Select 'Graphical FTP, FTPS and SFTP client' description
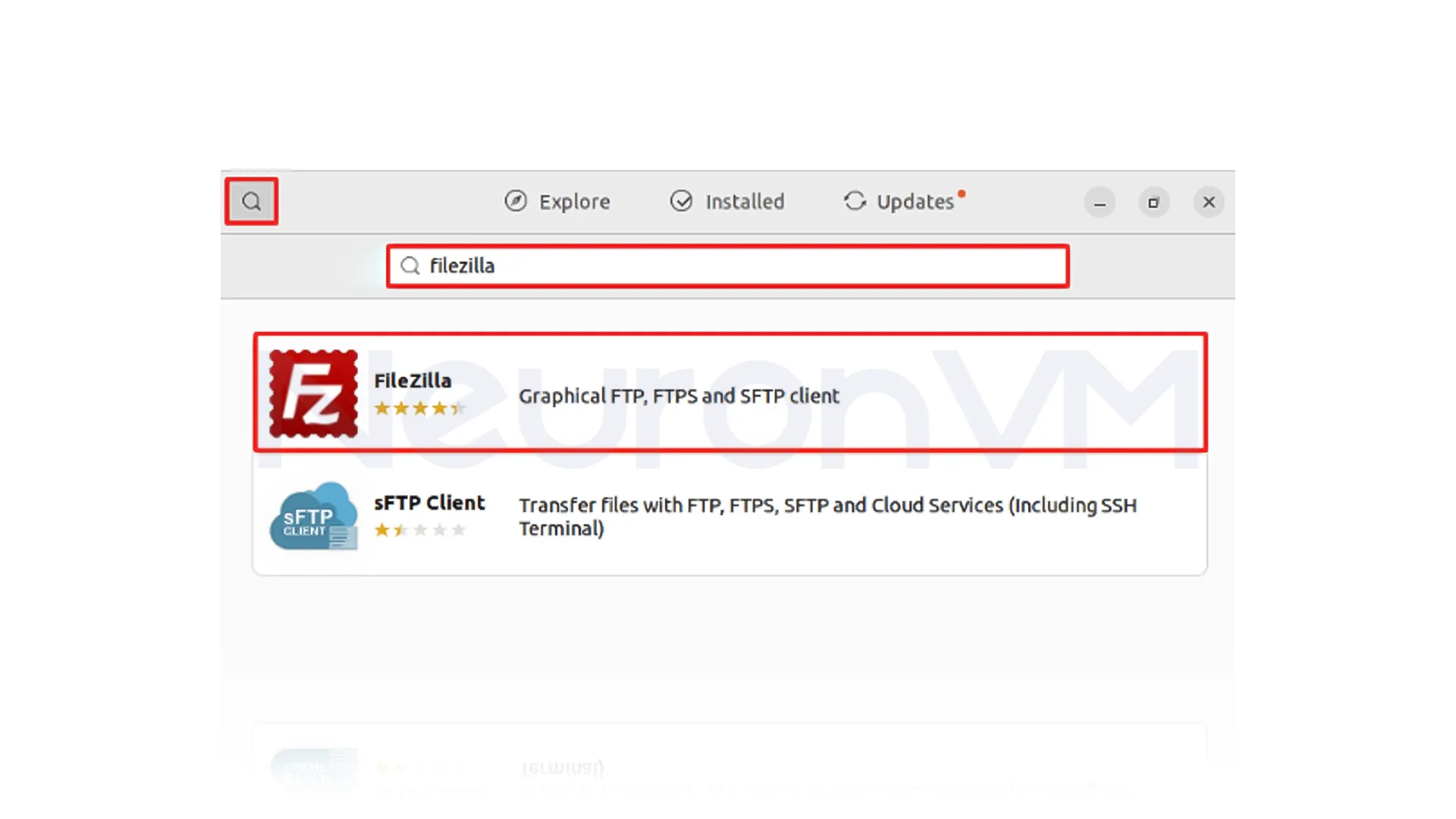Screen dimensions: 1456x819 coord(679,396)
